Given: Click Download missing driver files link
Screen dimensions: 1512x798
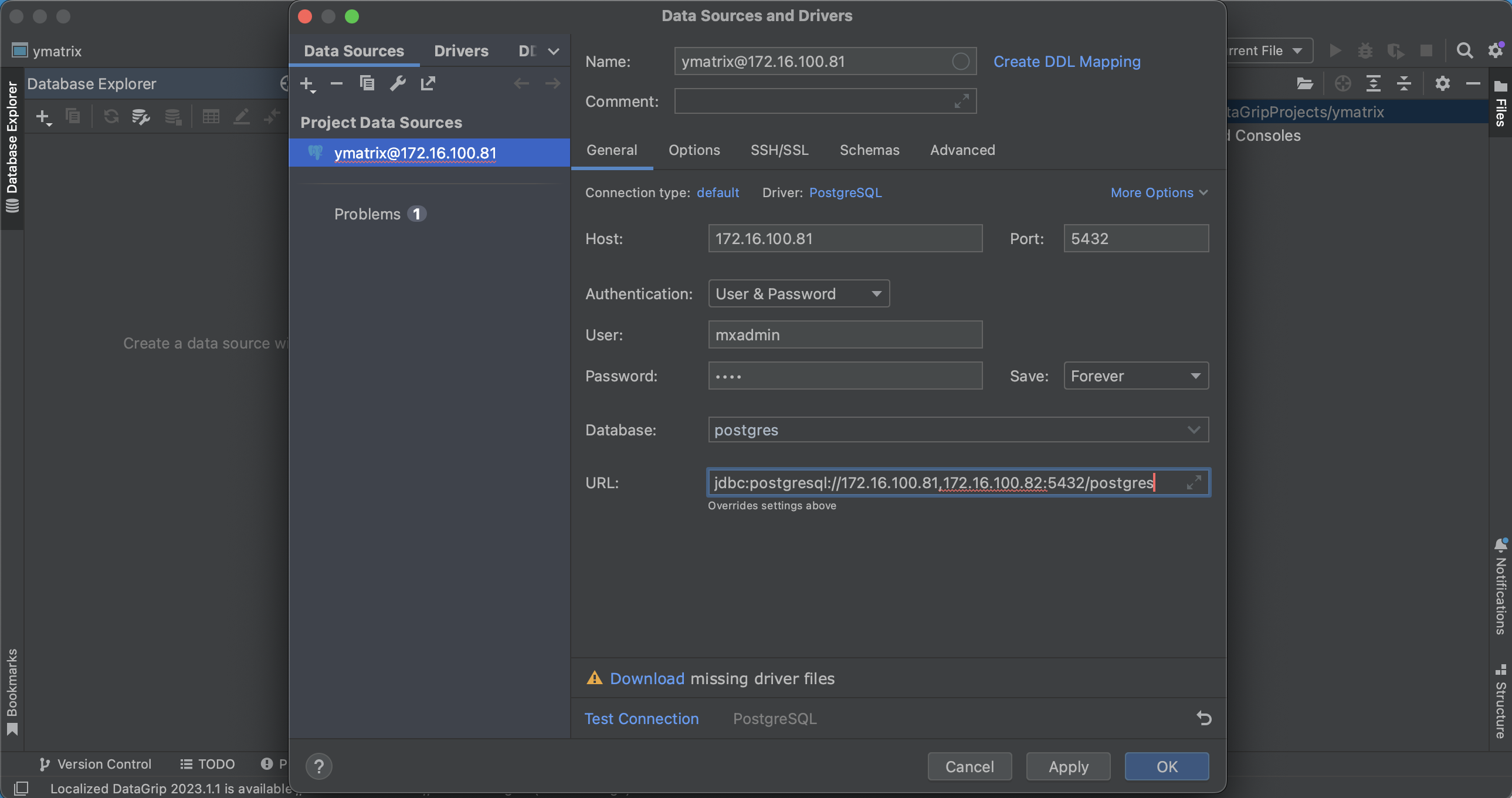Looking at the screenshot, I should pos(647,679).
